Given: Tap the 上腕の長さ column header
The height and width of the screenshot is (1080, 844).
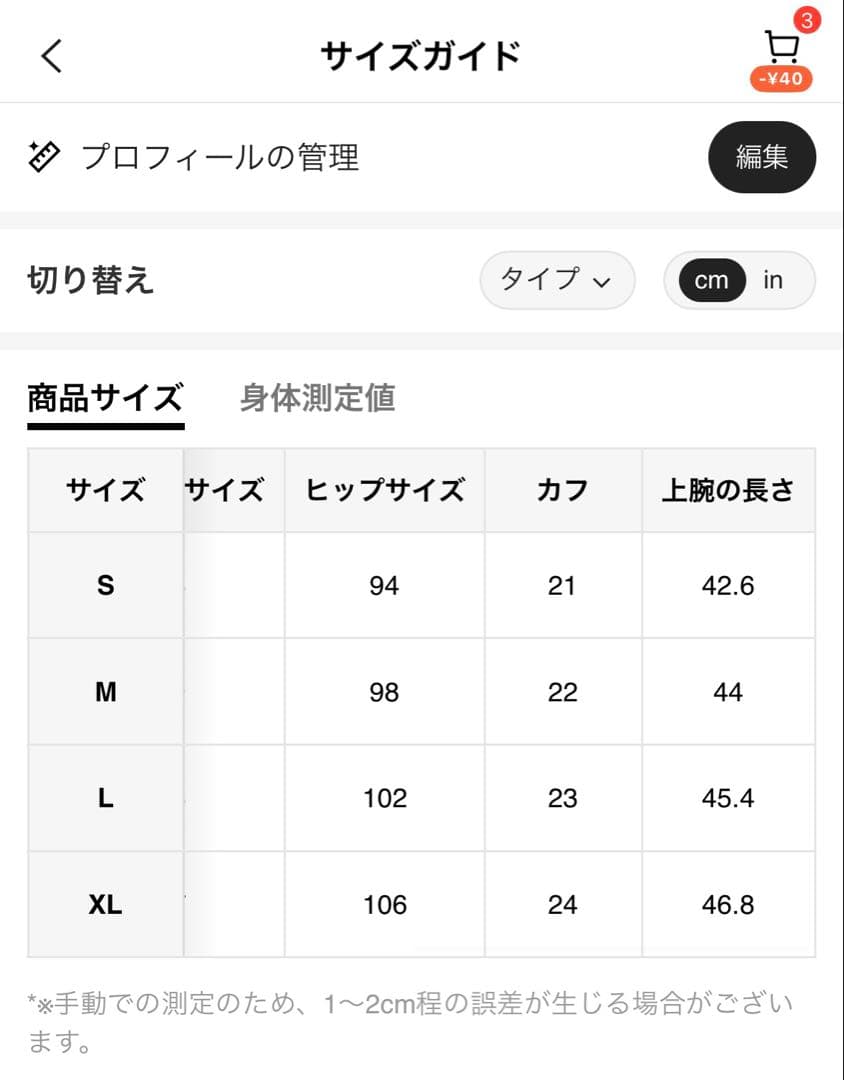Looking at the screenshot, I should [x=728, y=490].
